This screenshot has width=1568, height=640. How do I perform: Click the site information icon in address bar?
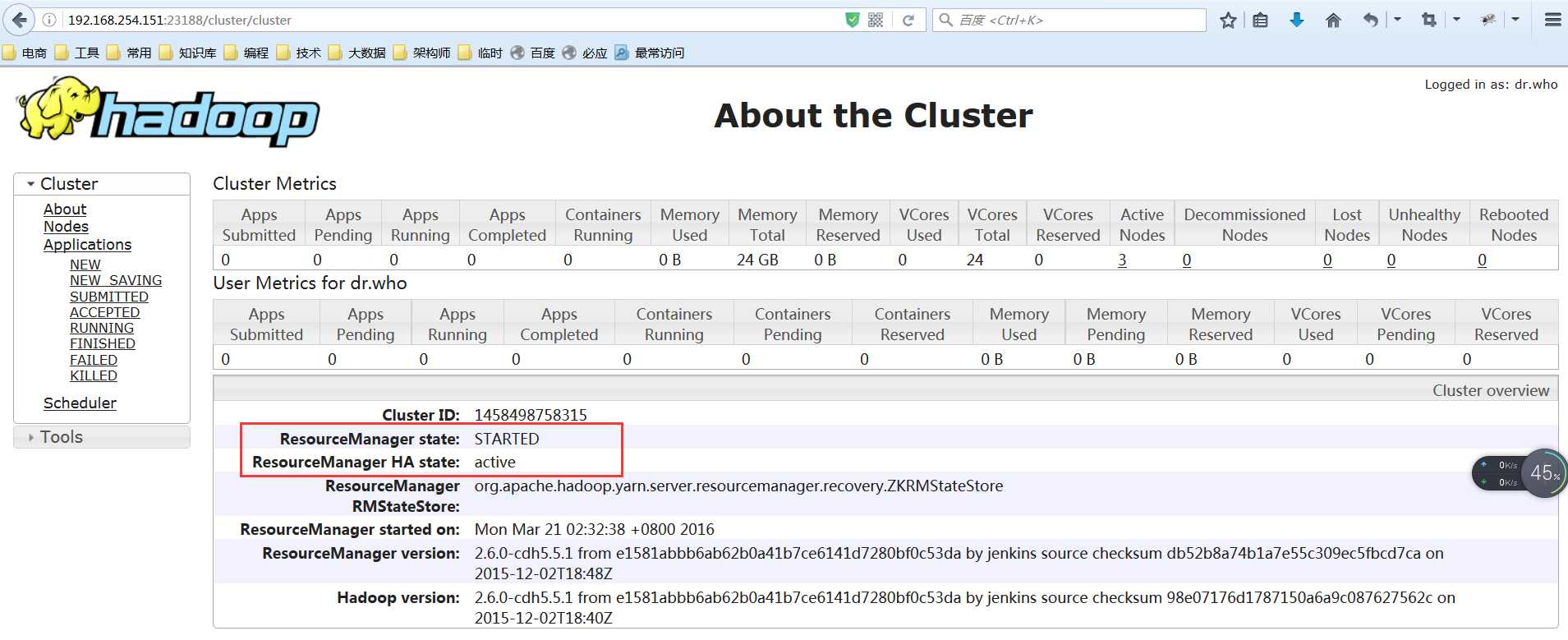pyautogui.click(x=49, y=20)
